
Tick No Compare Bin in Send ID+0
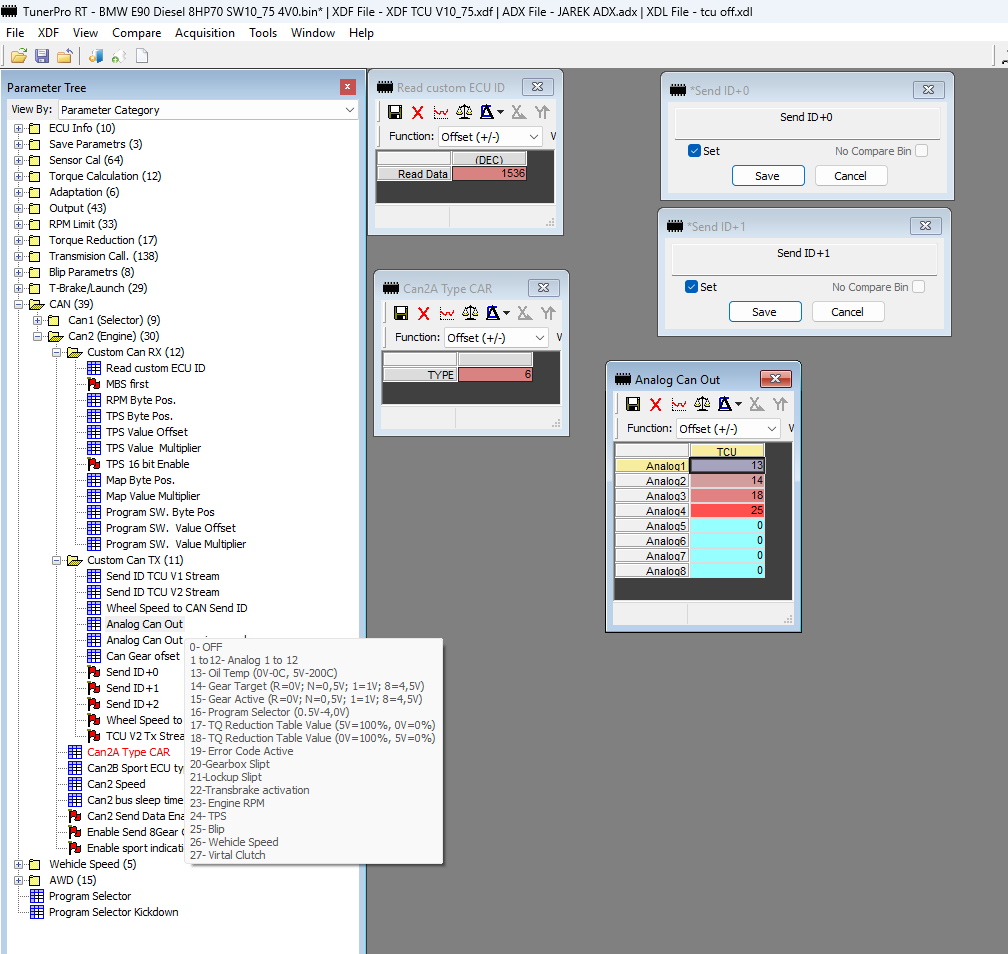tap(921, 151)
